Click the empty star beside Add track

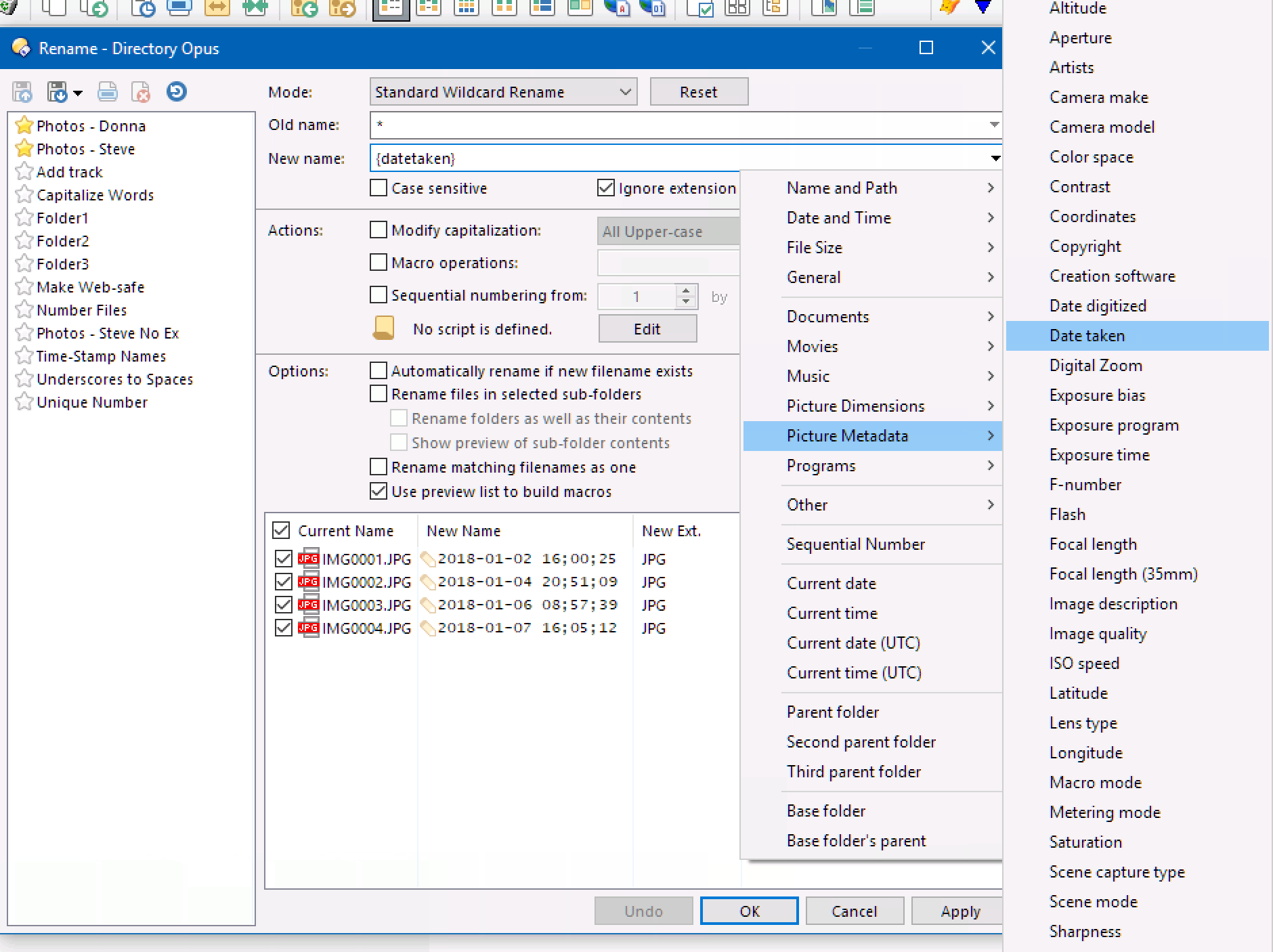[x=24, y=171]
